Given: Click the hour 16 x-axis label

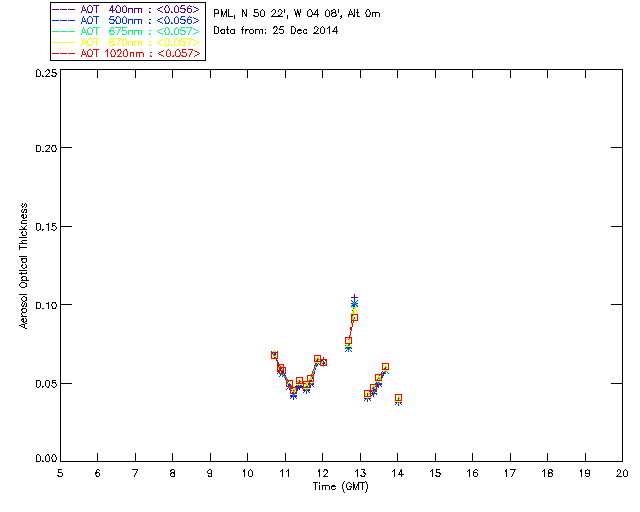Looking at the screenshot, I should tap(473, 473).
